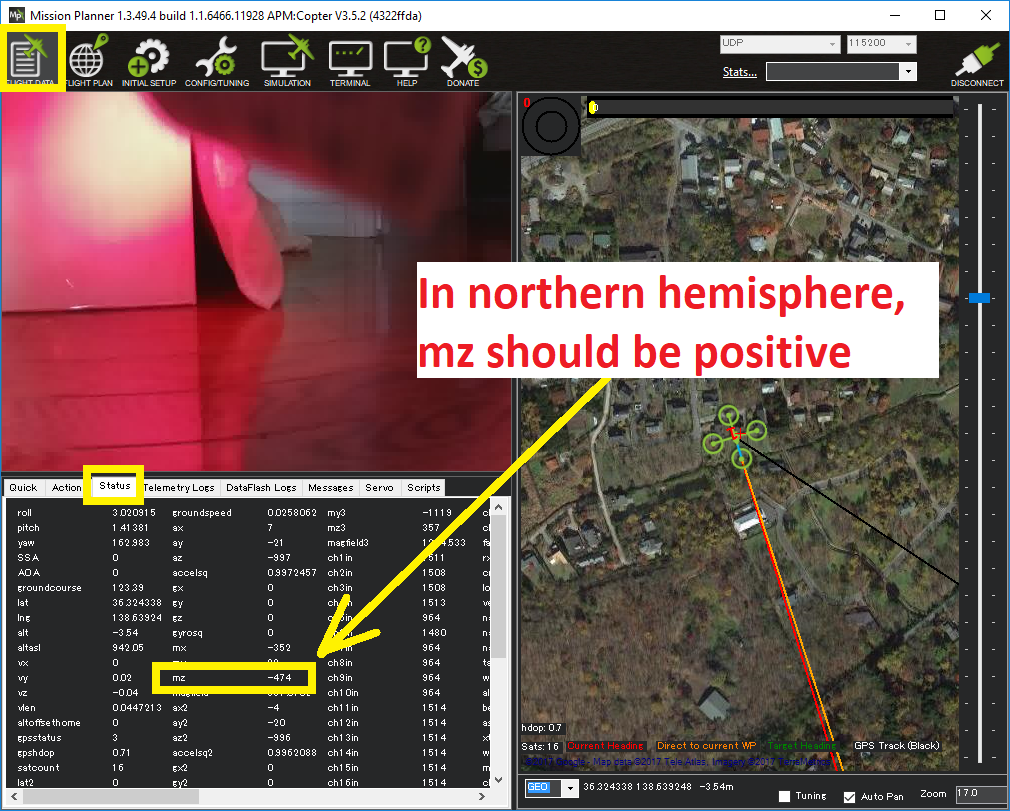Switch to the Servo tab
The height and width of the screenshot is (811, 1010).
pyautogui.click(x=379, y=488)
